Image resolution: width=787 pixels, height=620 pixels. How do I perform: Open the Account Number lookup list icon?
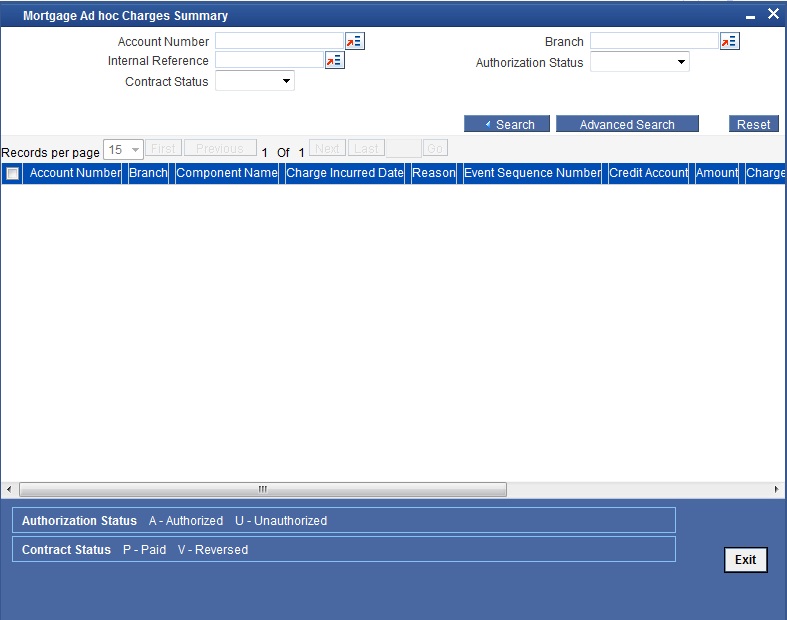[x=355, y=41]
